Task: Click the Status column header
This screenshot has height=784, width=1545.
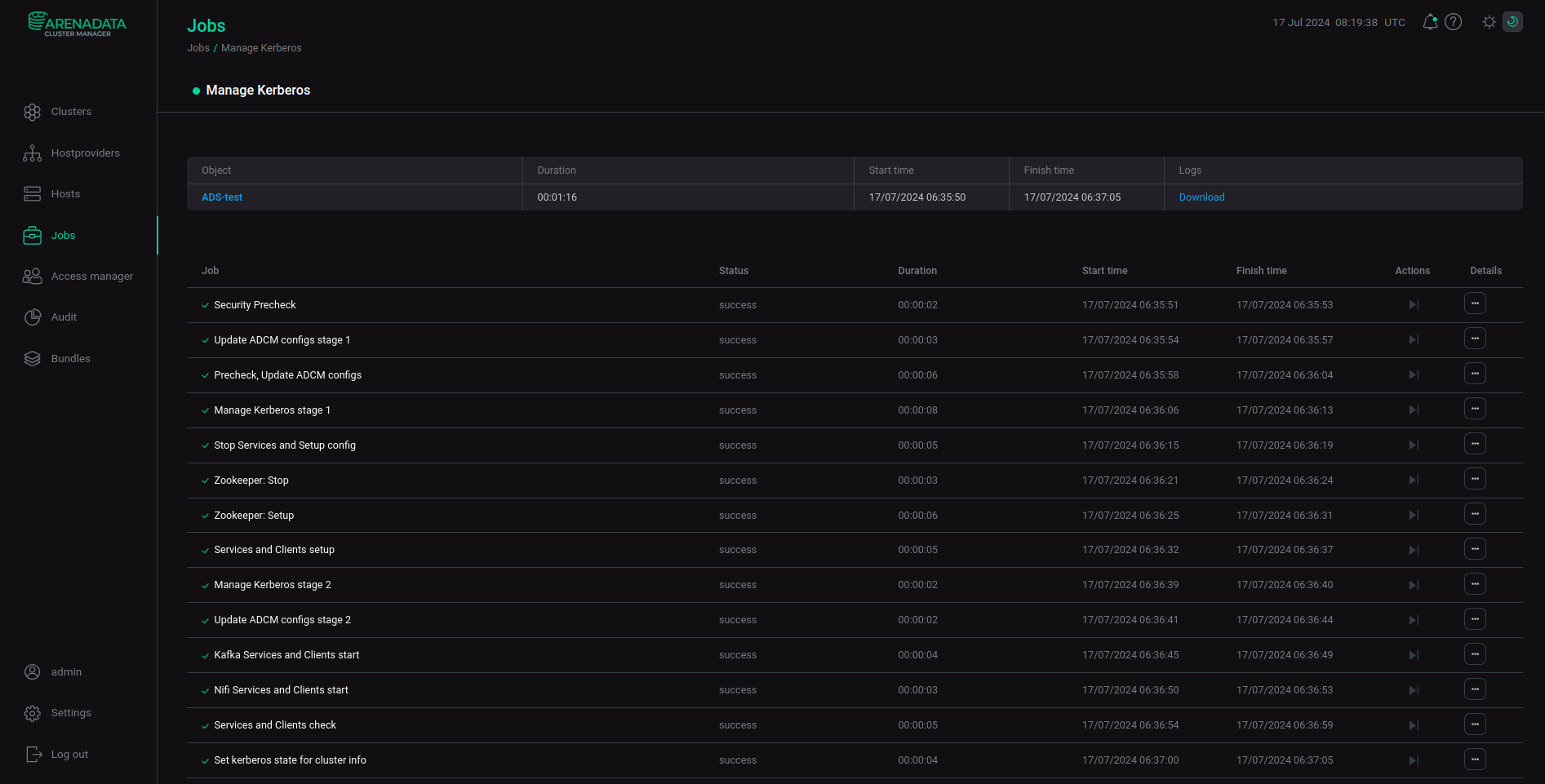Action: (734, 271)
